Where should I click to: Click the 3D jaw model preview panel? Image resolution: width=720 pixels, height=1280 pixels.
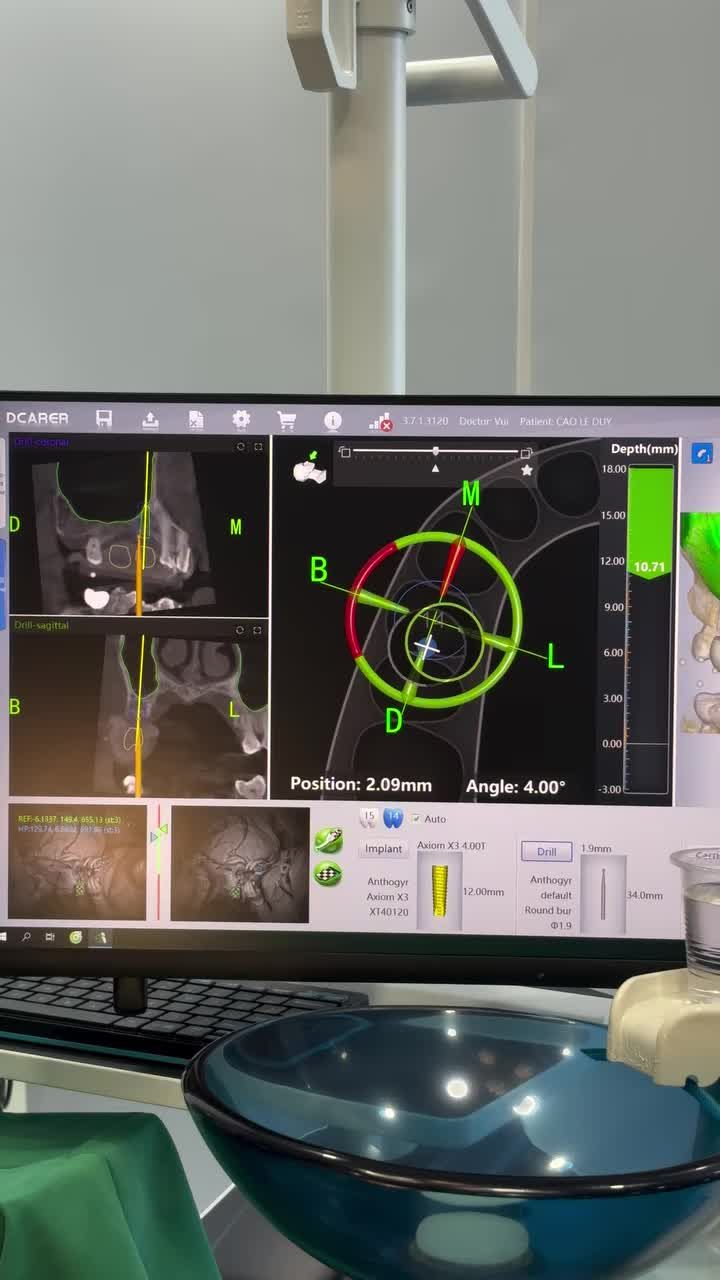point(701,622)
